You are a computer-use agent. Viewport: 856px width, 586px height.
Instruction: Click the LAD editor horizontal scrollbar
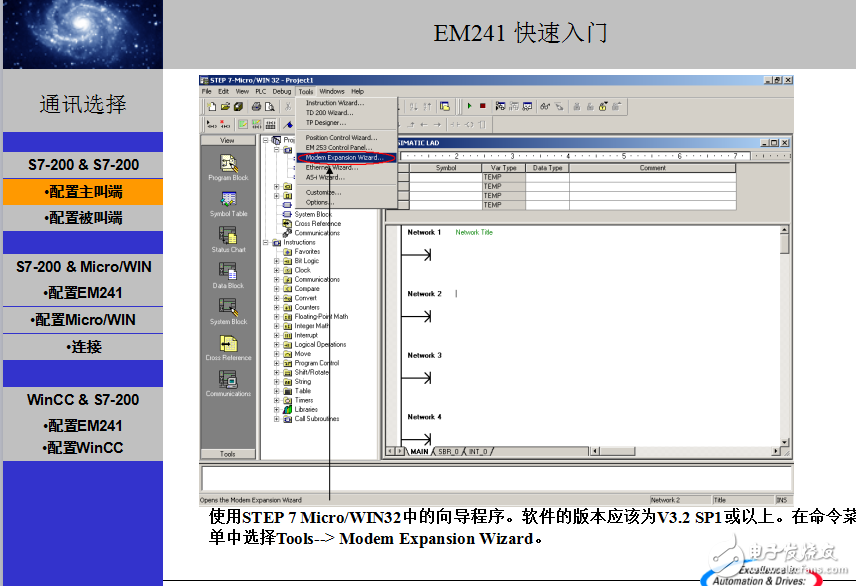(685, 451)
